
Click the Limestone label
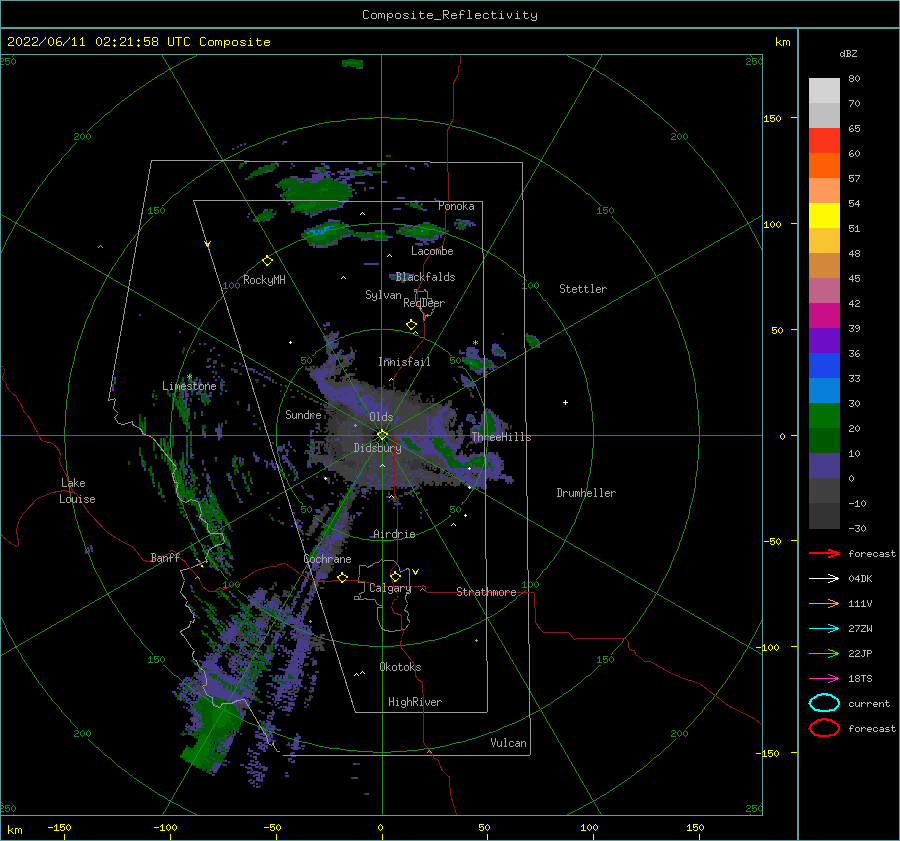click(x=189, y=386)
